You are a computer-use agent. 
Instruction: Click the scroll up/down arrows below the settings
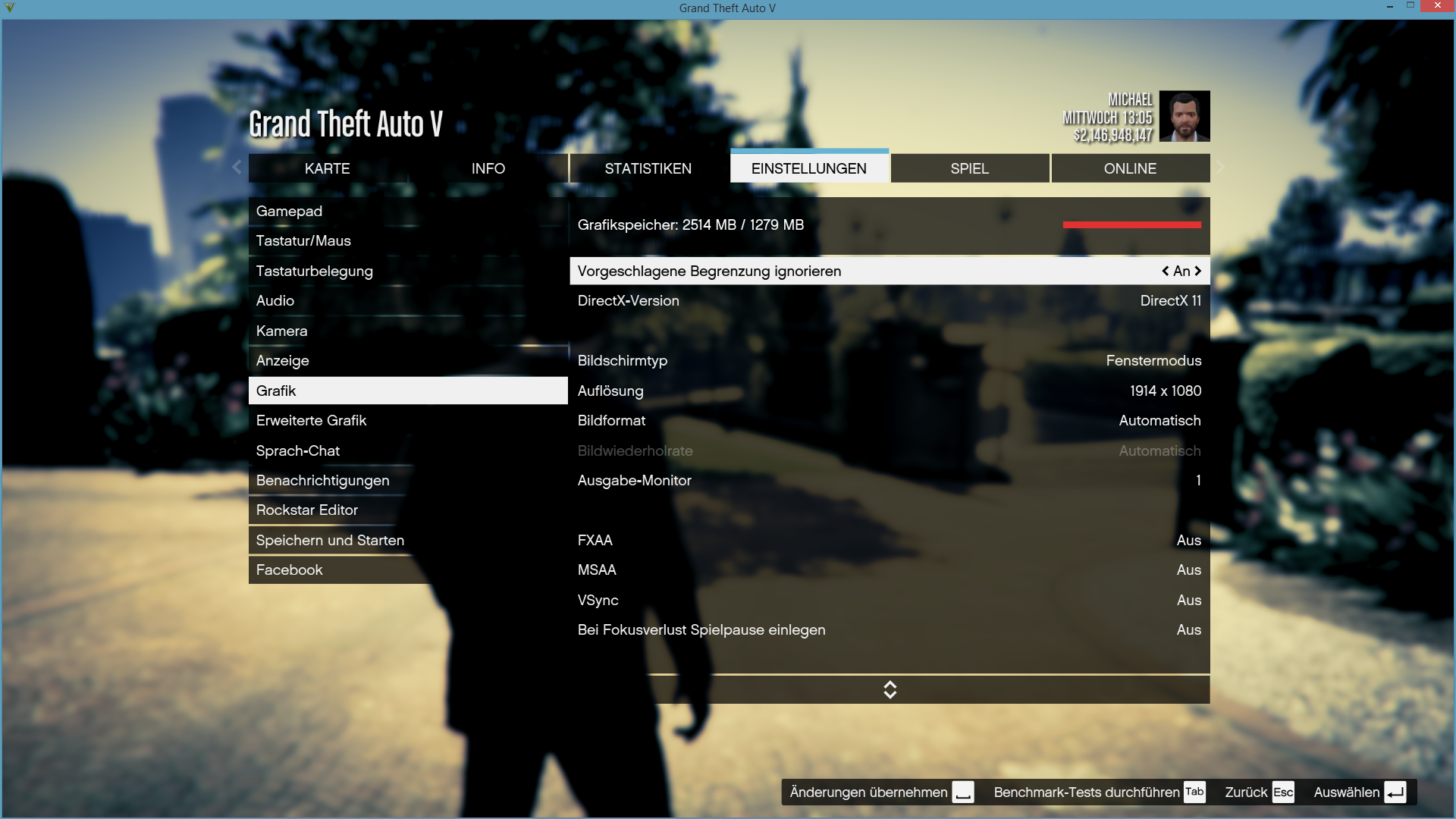tap(890, 689)
